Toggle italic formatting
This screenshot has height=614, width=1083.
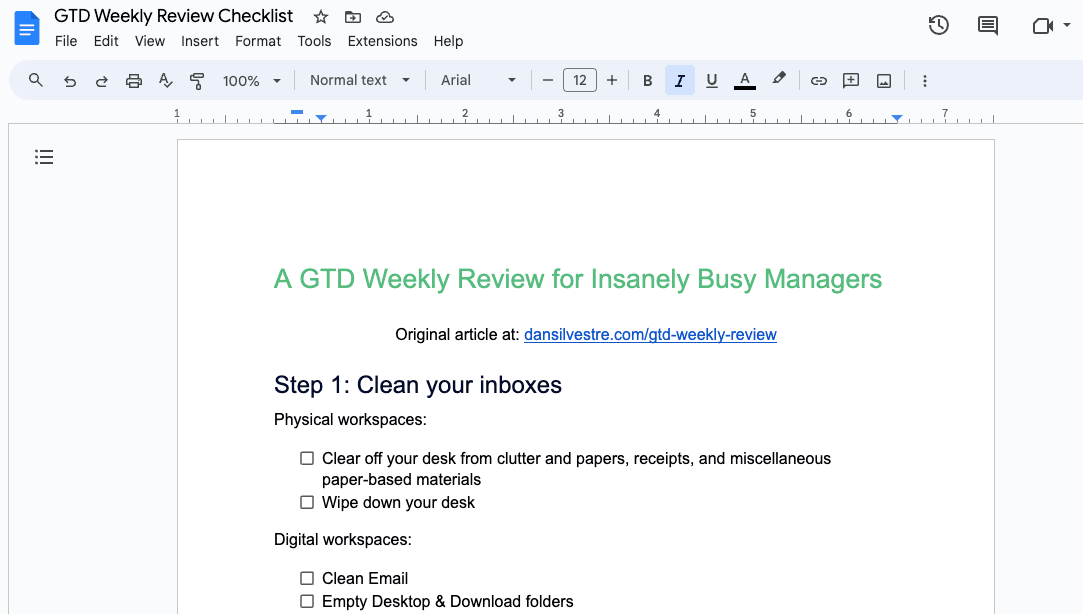pos(679,81)
